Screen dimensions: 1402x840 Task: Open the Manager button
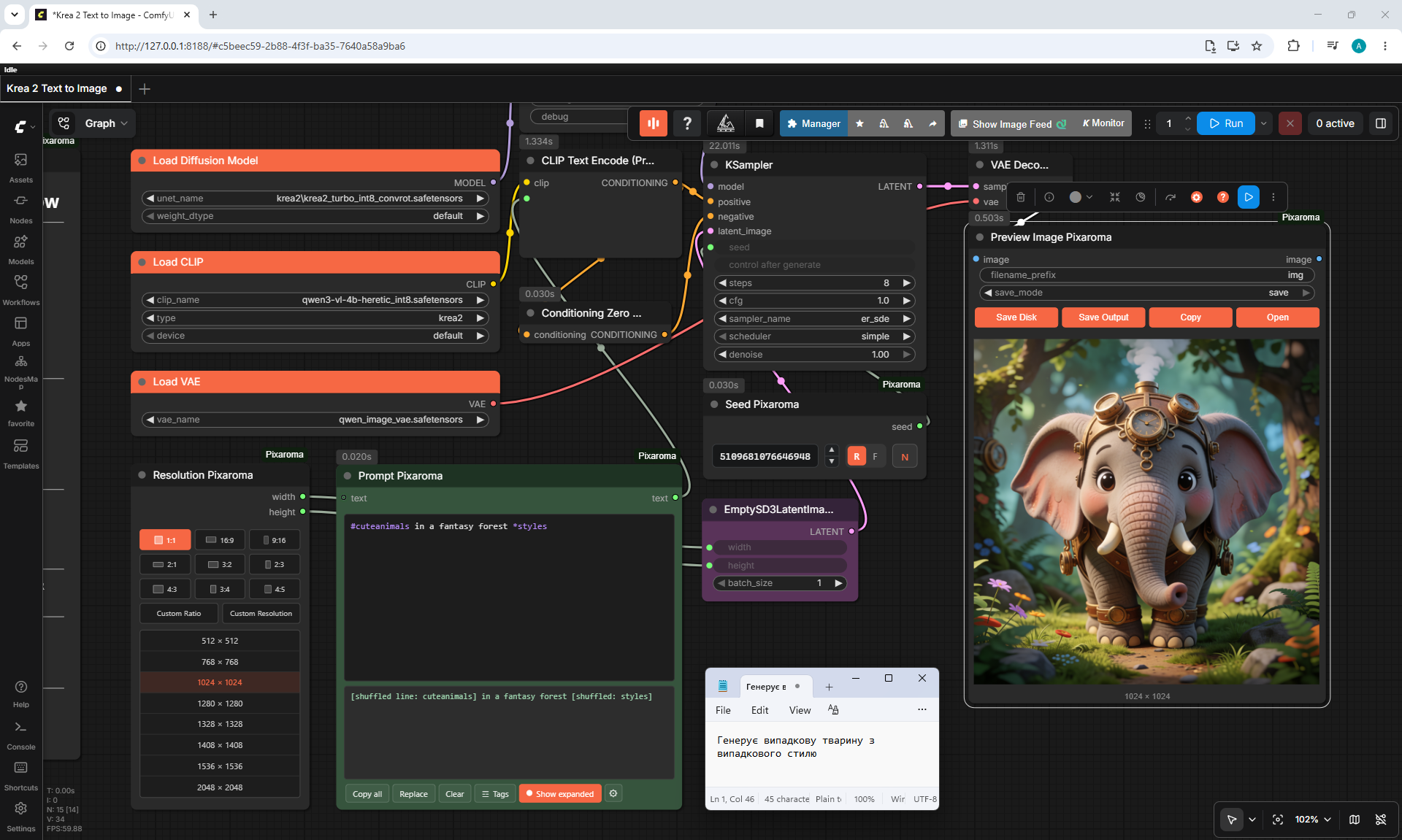pos(813,123)
